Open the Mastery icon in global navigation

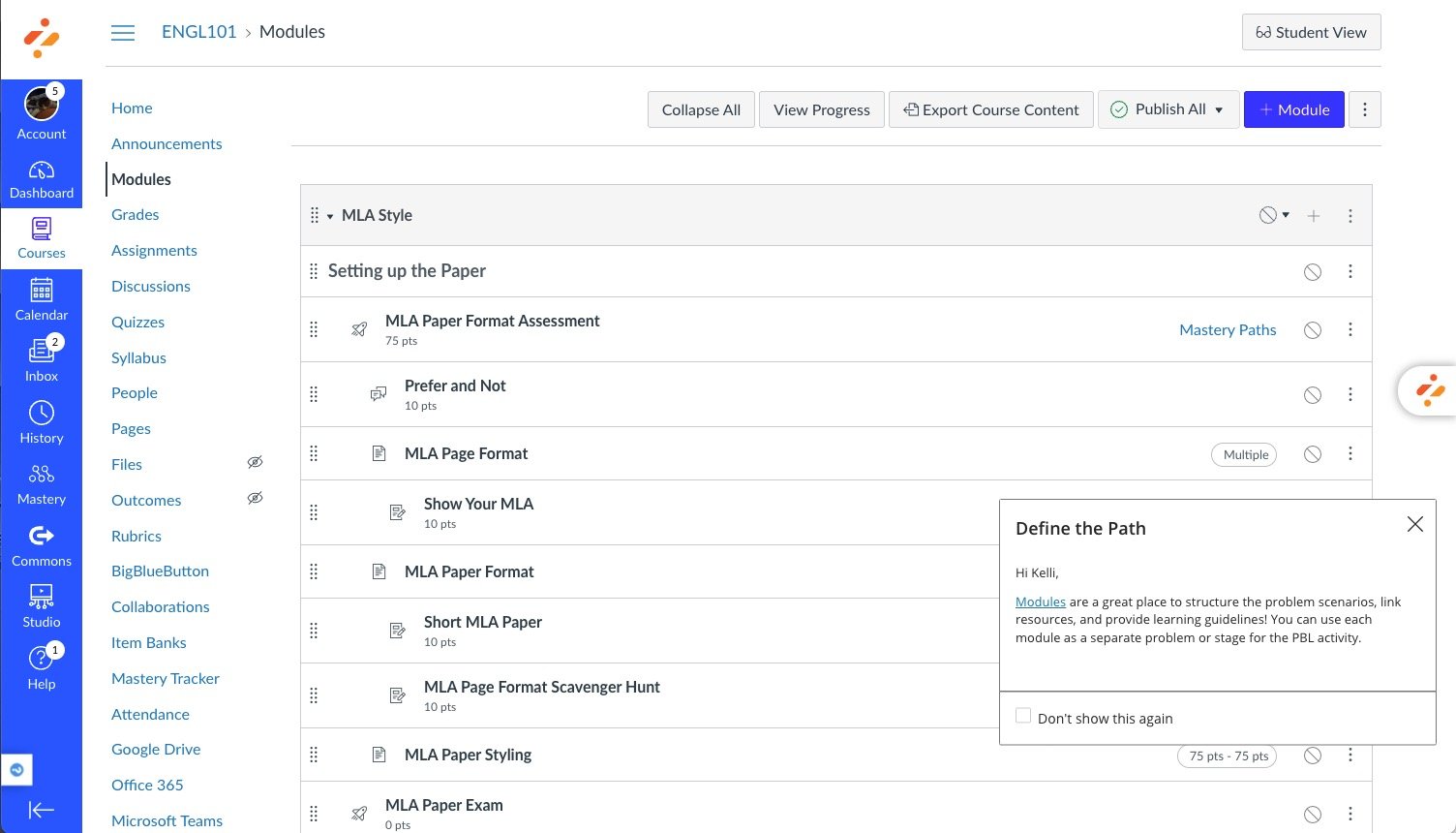point(42,483)
